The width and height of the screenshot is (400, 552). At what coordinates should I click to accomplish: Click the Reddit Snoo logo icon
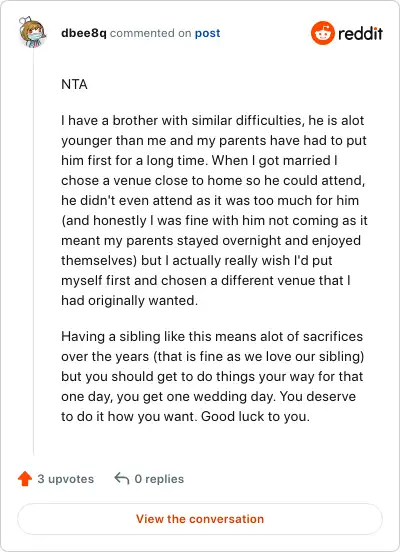pos(323,33)
